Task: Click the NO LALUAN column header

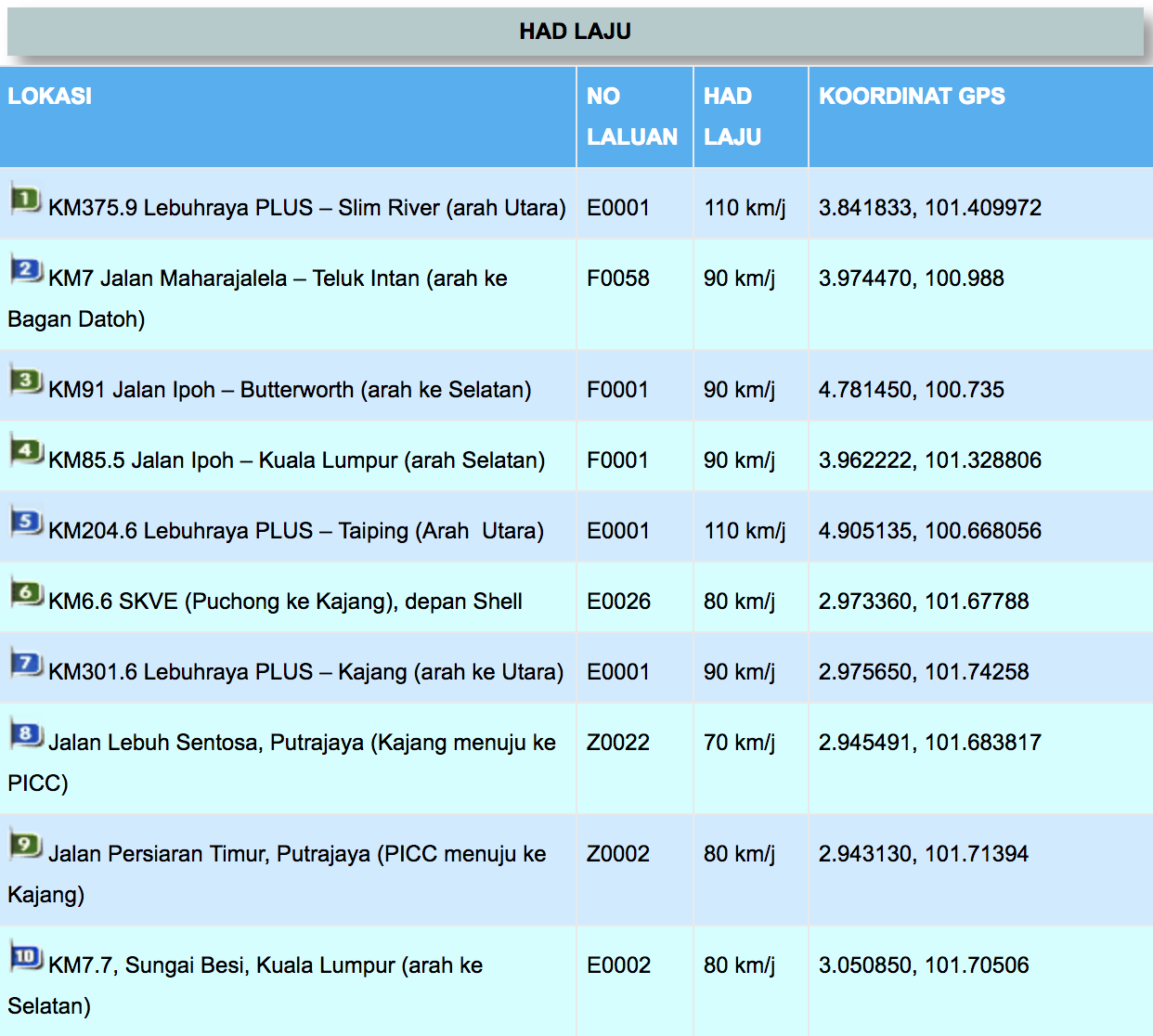Action: click(x=632, y=116)
